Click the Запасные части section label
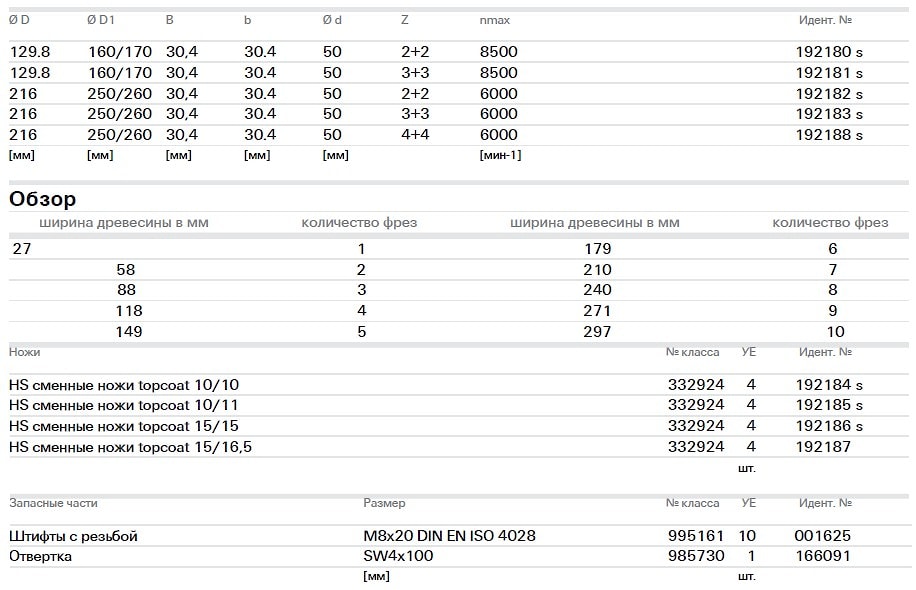This screenshot has height=590, width=916. pyautogui.click(x=53, y=503)
